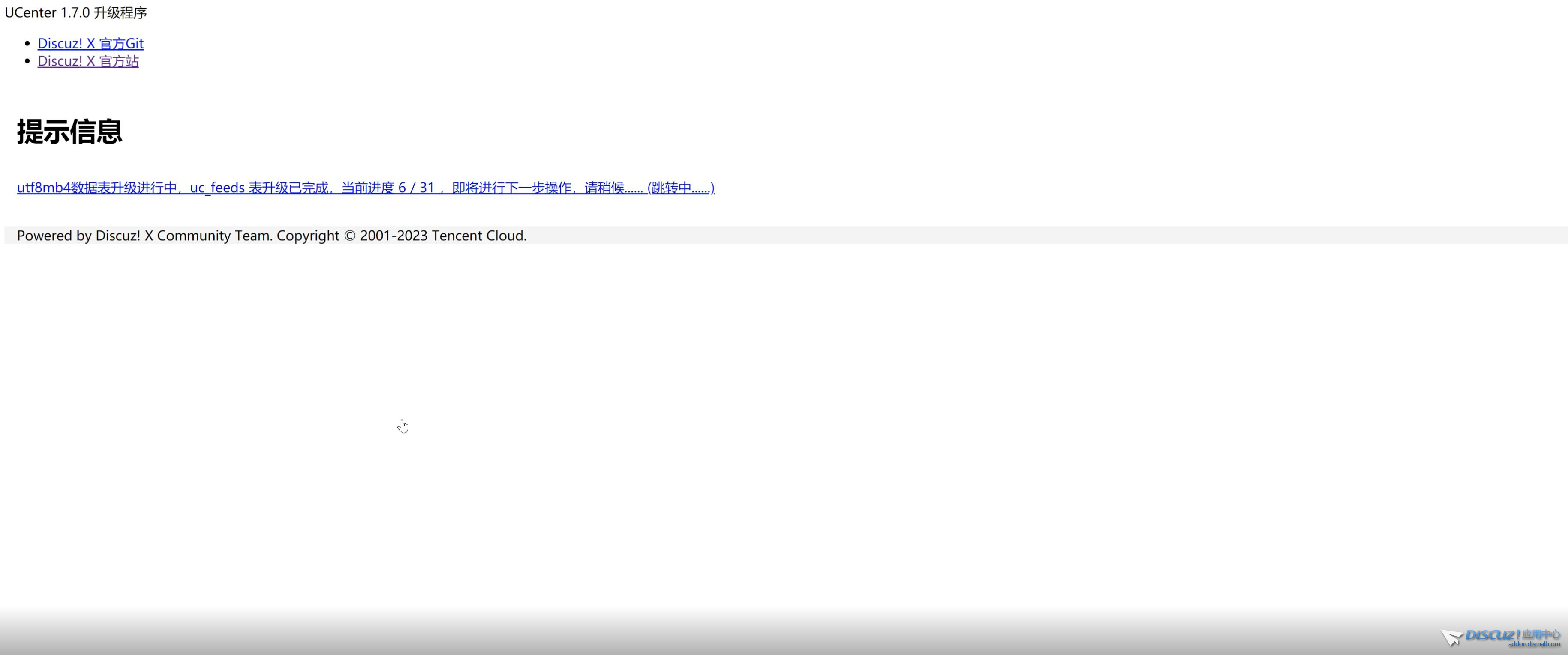This screenshot has width=1568, height=655.
Task: Click the uc_feeds table name in message
Action: [217, 187]
